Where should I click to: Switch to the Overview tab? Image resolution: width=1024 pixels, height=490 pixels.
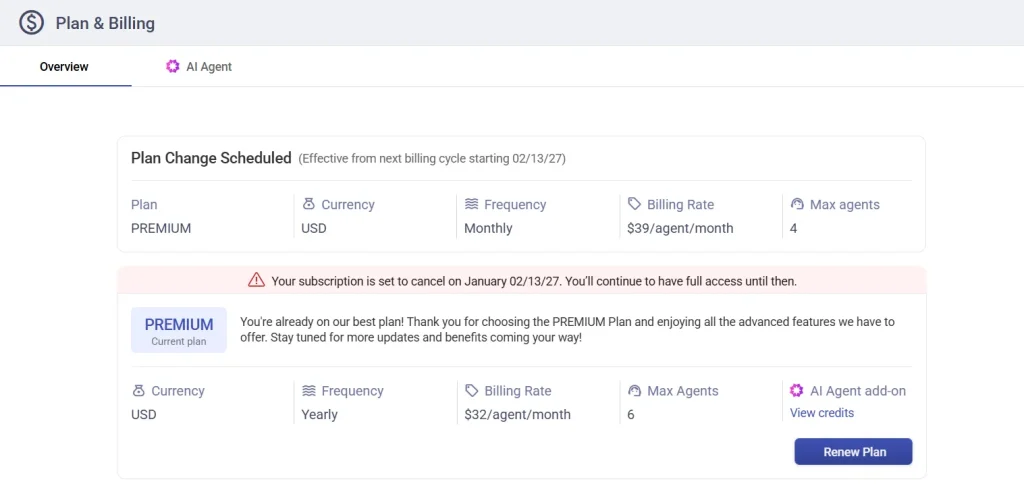(64, 67)
